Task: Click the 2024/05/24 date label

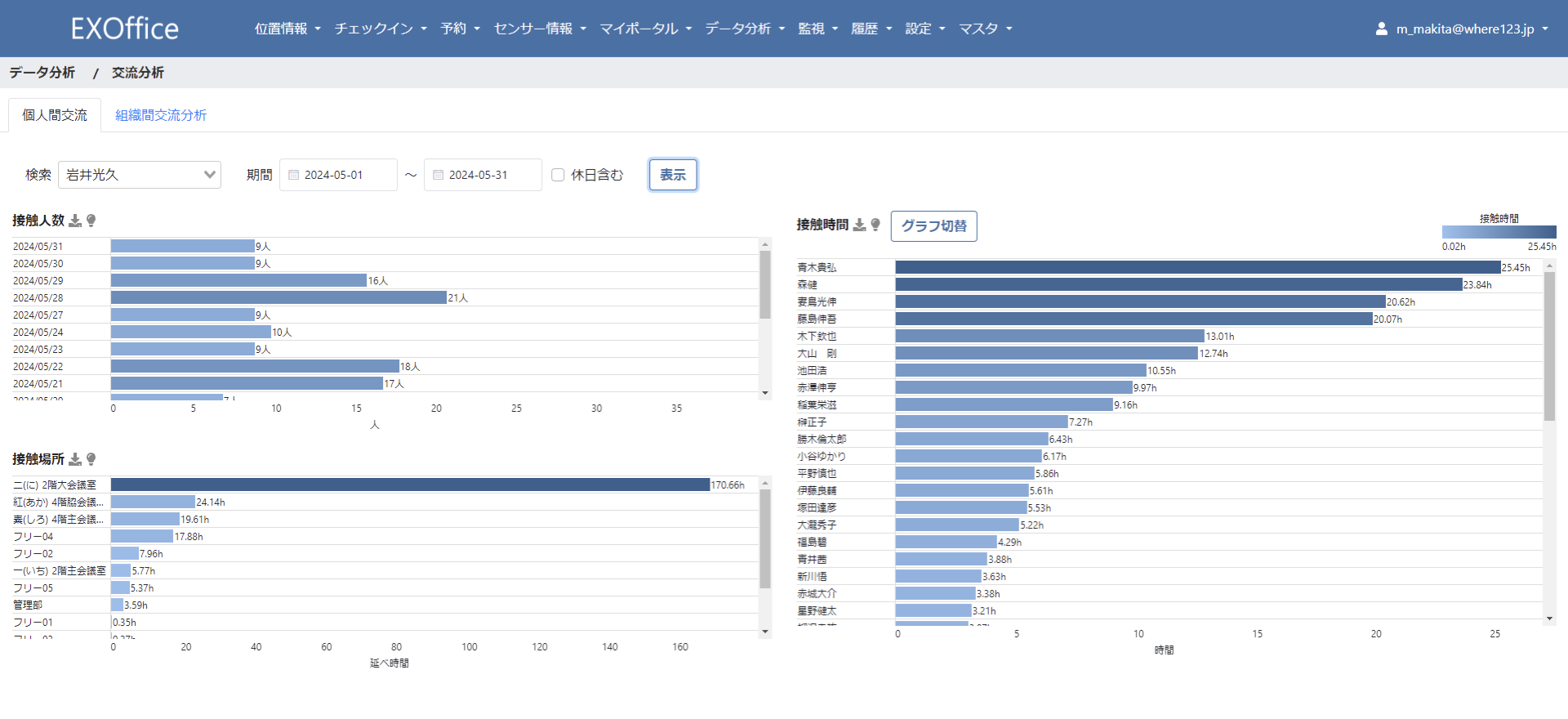Action: click(x=38, y=332)
